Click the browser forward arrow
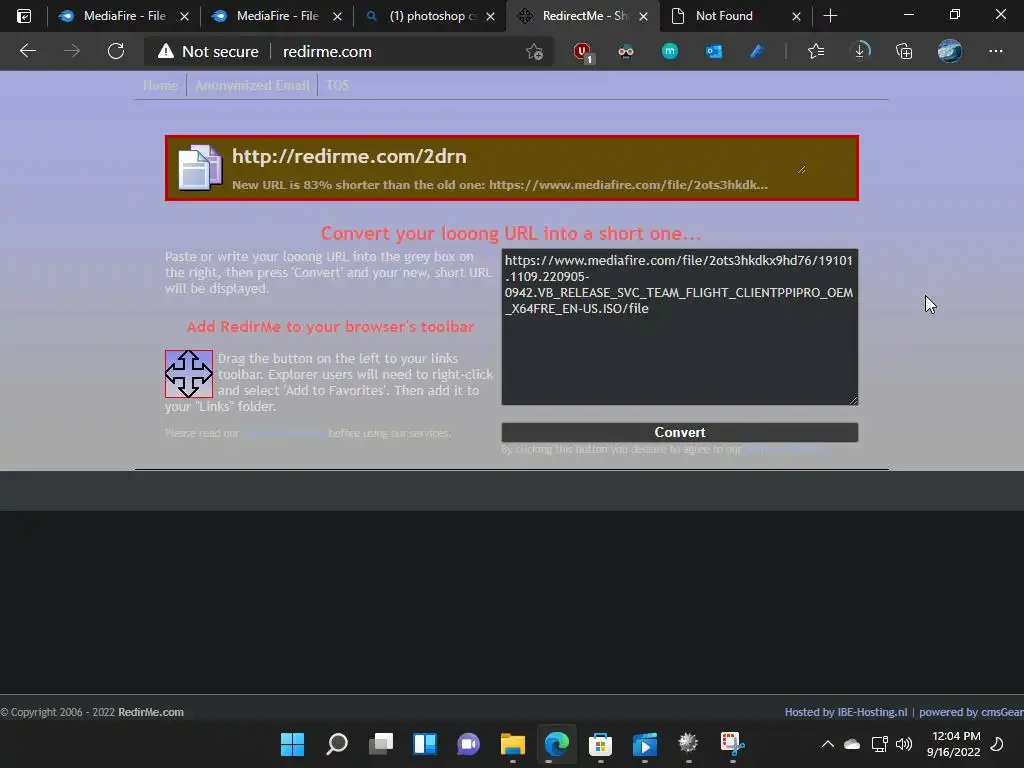1024x768 pixels. coord(72,51)
